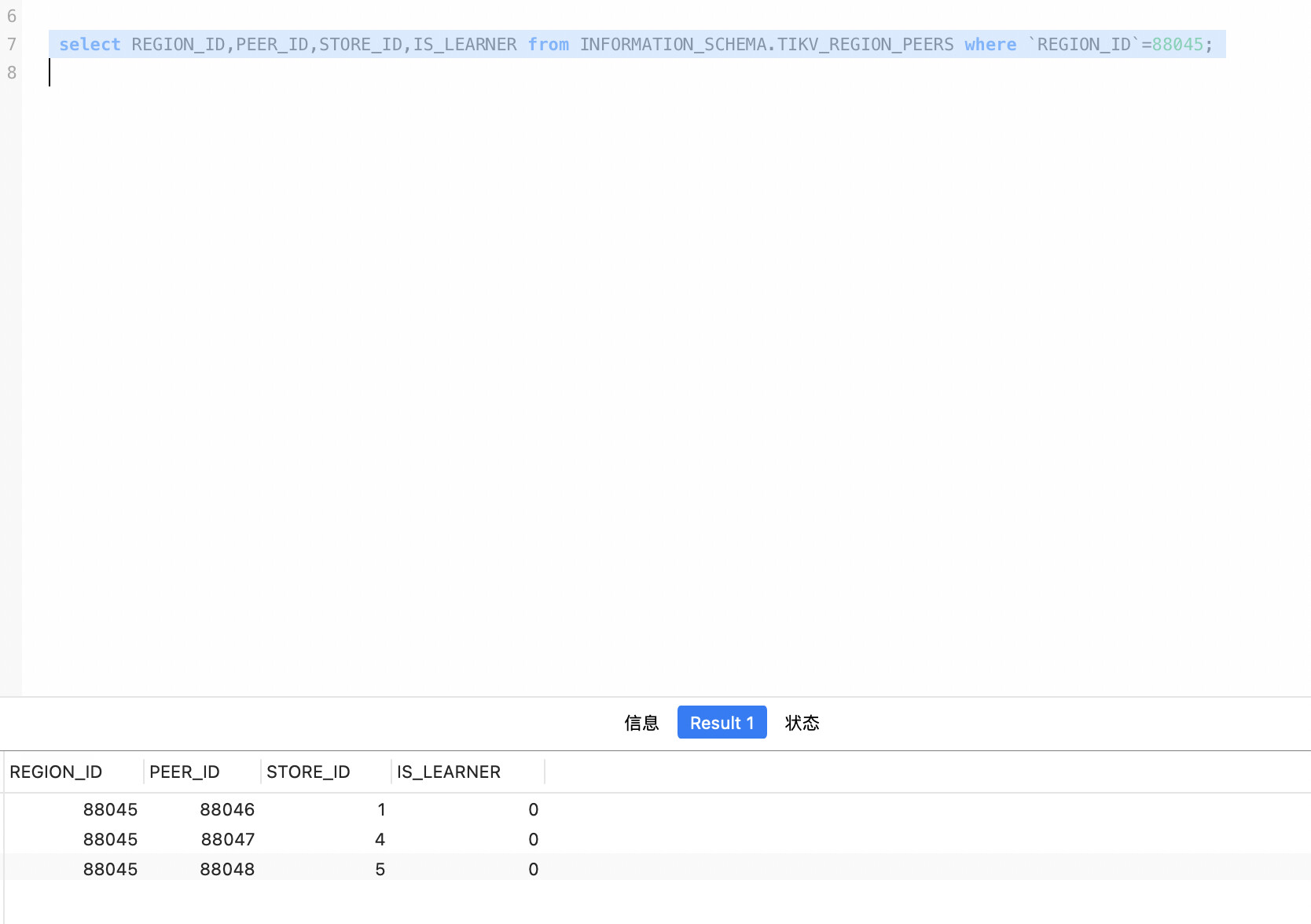Place cursor on empty editor line 8
1311x924 pixels.
(314, 73)
